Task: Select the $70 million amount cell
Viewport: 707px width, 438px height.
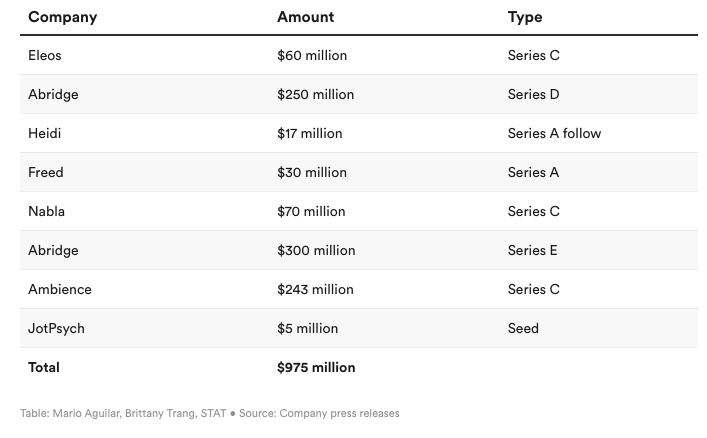Action: click(x=311, y=211)
